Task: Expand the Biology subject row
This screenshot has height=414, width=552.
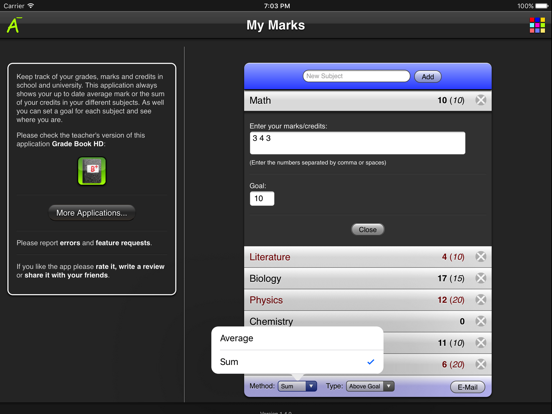Action: pyautogui.click(x=368, y=278)
